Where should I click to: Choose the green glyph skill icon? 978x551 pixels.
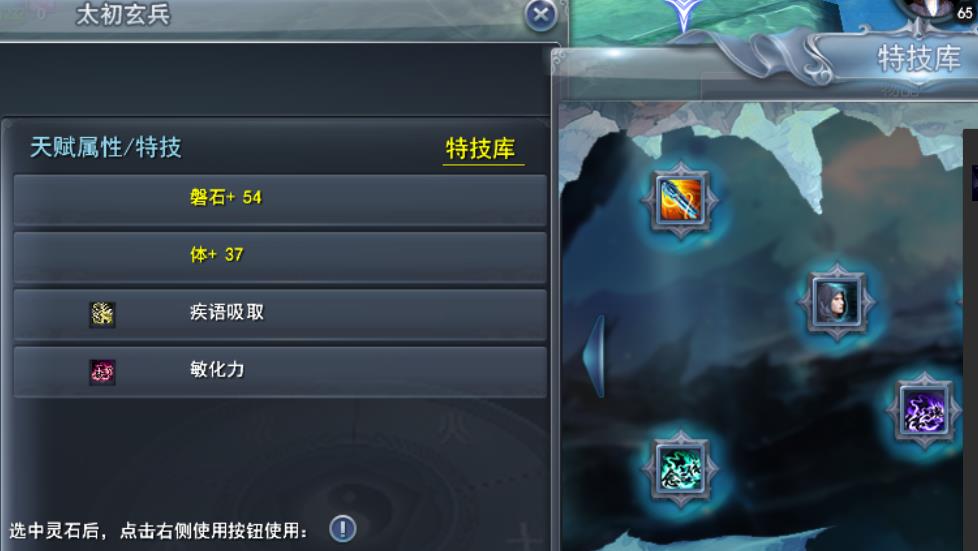(x=680, y=469)
